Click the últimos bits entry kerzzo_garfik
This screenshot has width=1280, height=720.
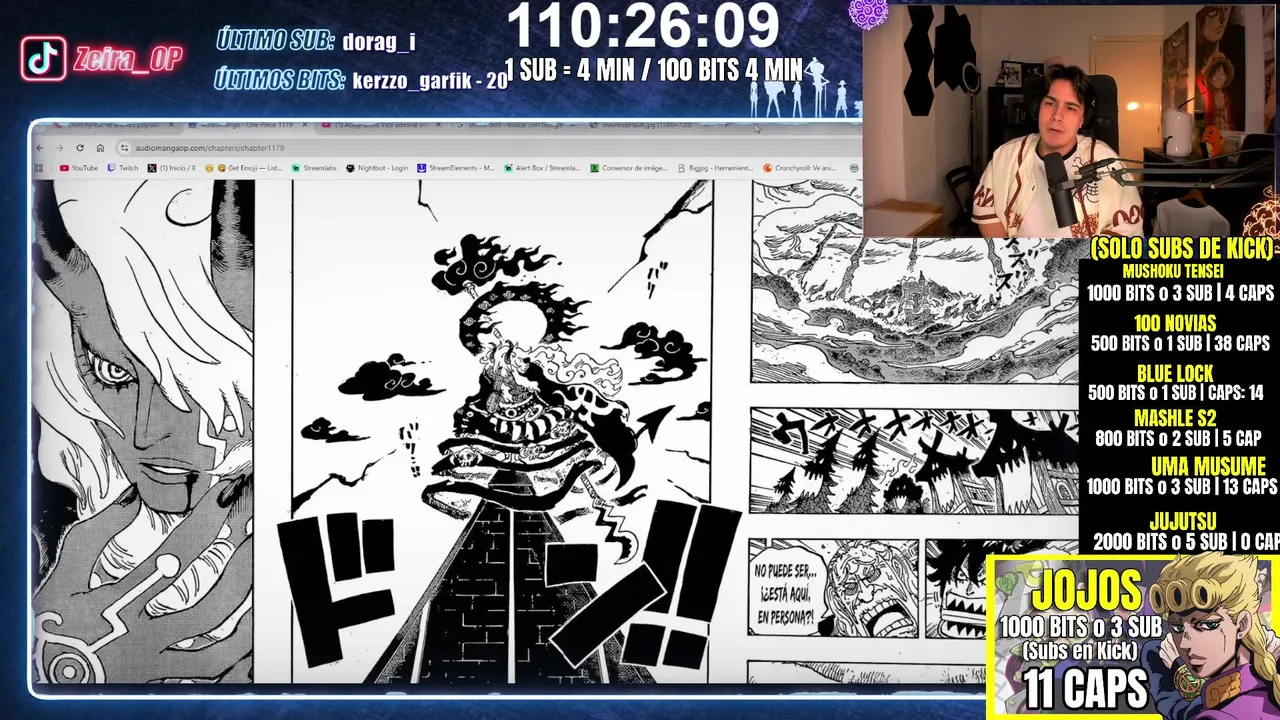click(x=430, y=81)
